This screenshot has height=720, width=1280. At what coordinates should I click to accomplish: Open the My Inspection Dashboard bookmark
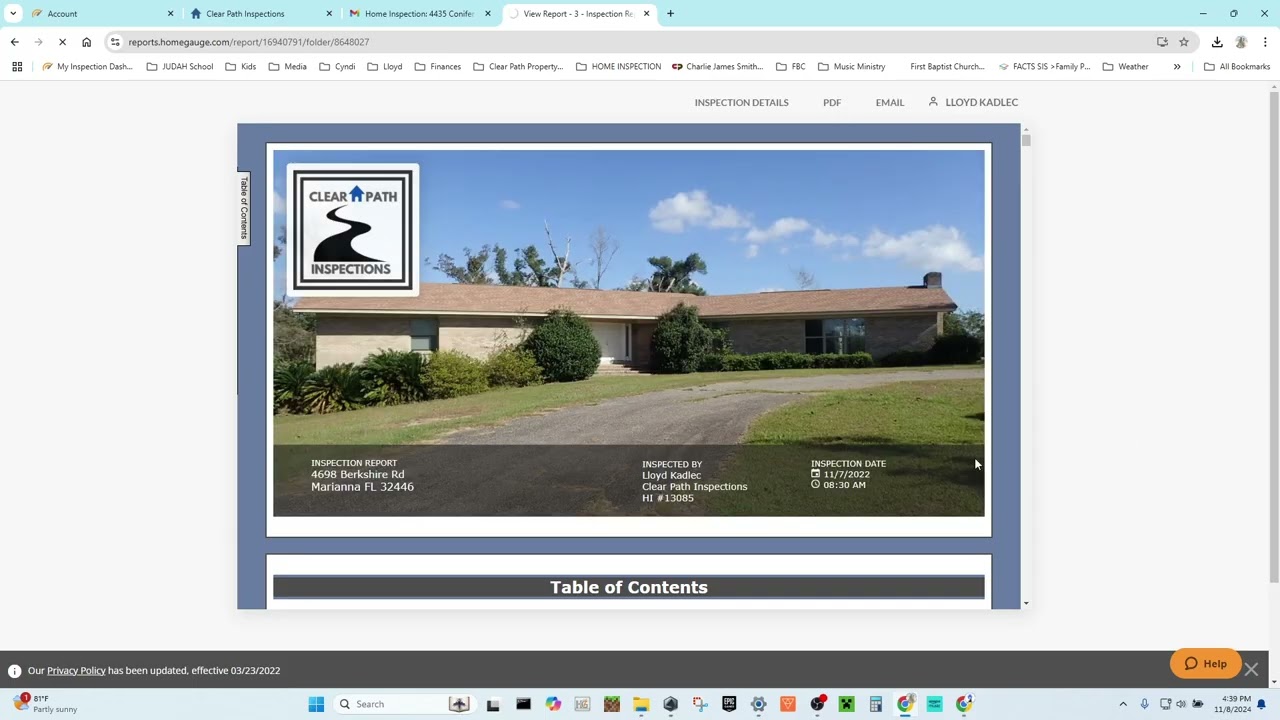coord(87,67)
